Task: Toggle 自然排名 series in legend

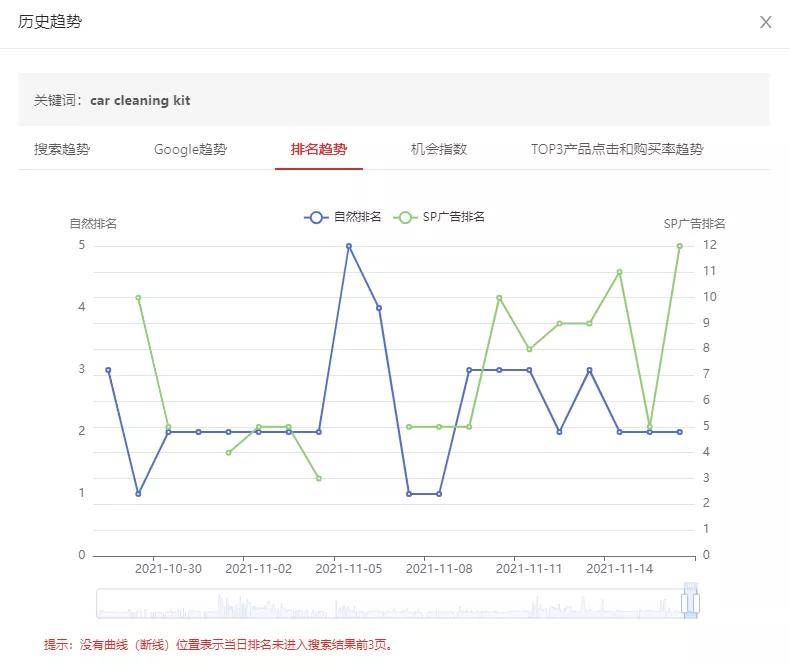Action: tap(343, 217)
